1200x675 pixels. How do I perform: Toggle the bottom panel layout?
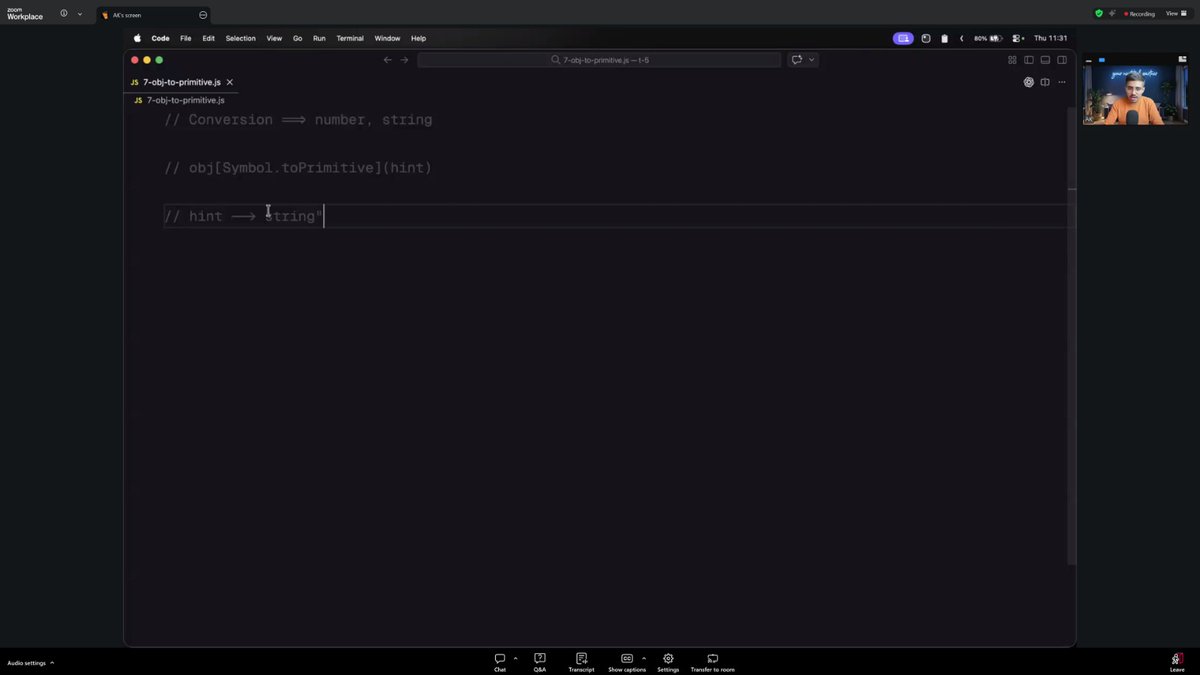[1045, 60]
